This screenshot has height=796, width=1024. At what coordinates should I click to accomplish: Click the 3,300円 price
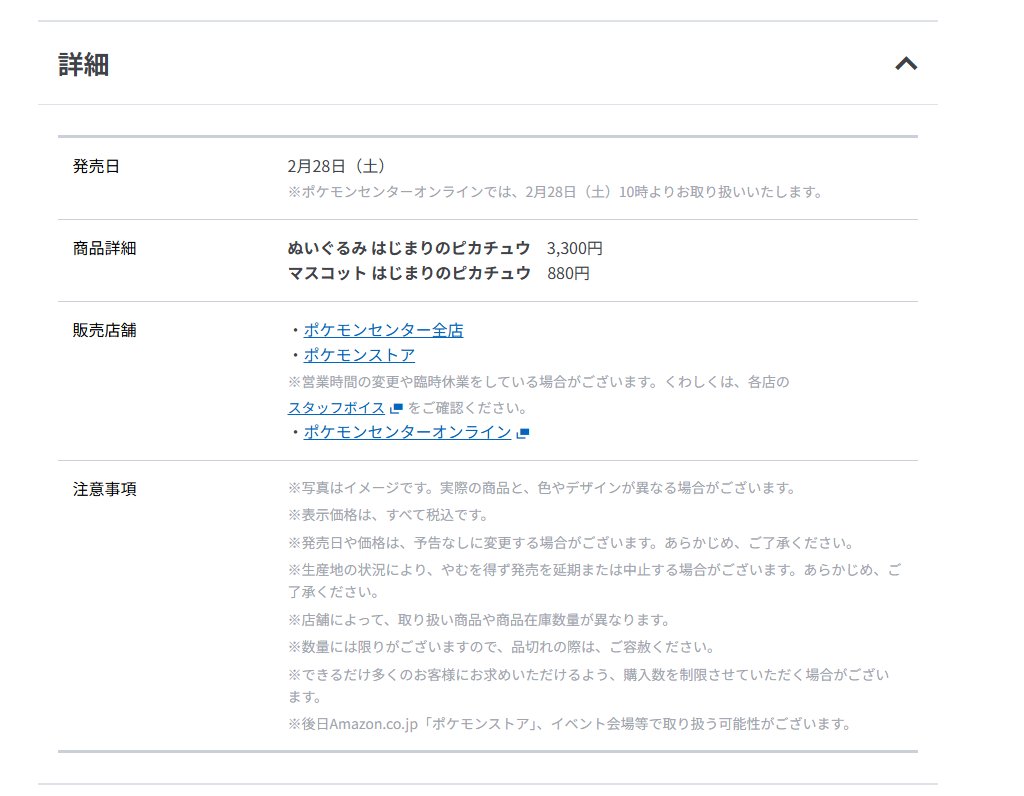[575, 248]
